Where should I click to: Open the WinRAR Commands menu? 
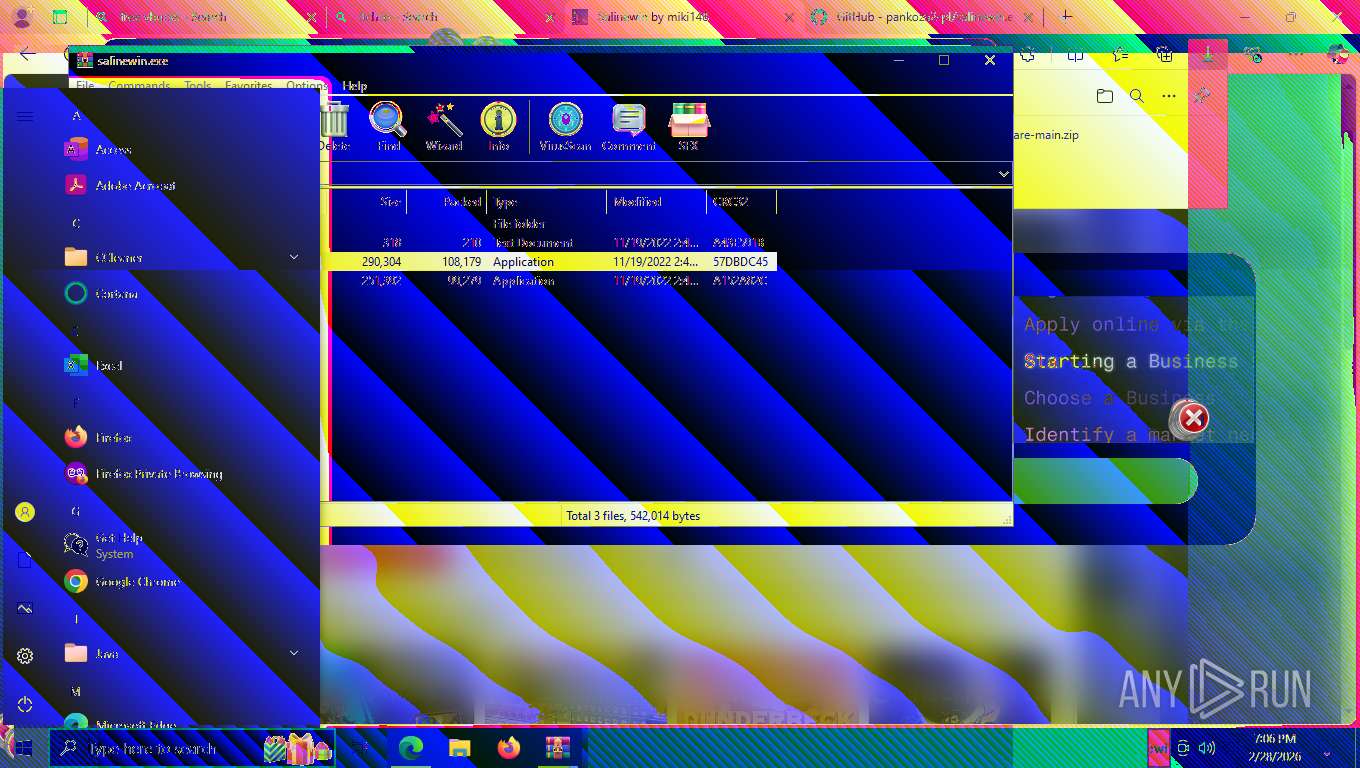[139, 86]
